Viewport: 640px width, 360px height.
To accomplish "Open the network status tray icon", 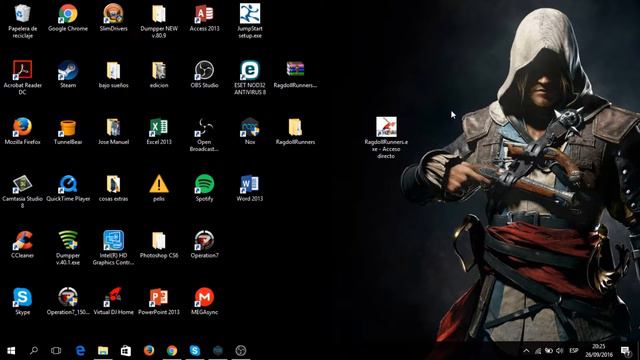I will 538,351.
